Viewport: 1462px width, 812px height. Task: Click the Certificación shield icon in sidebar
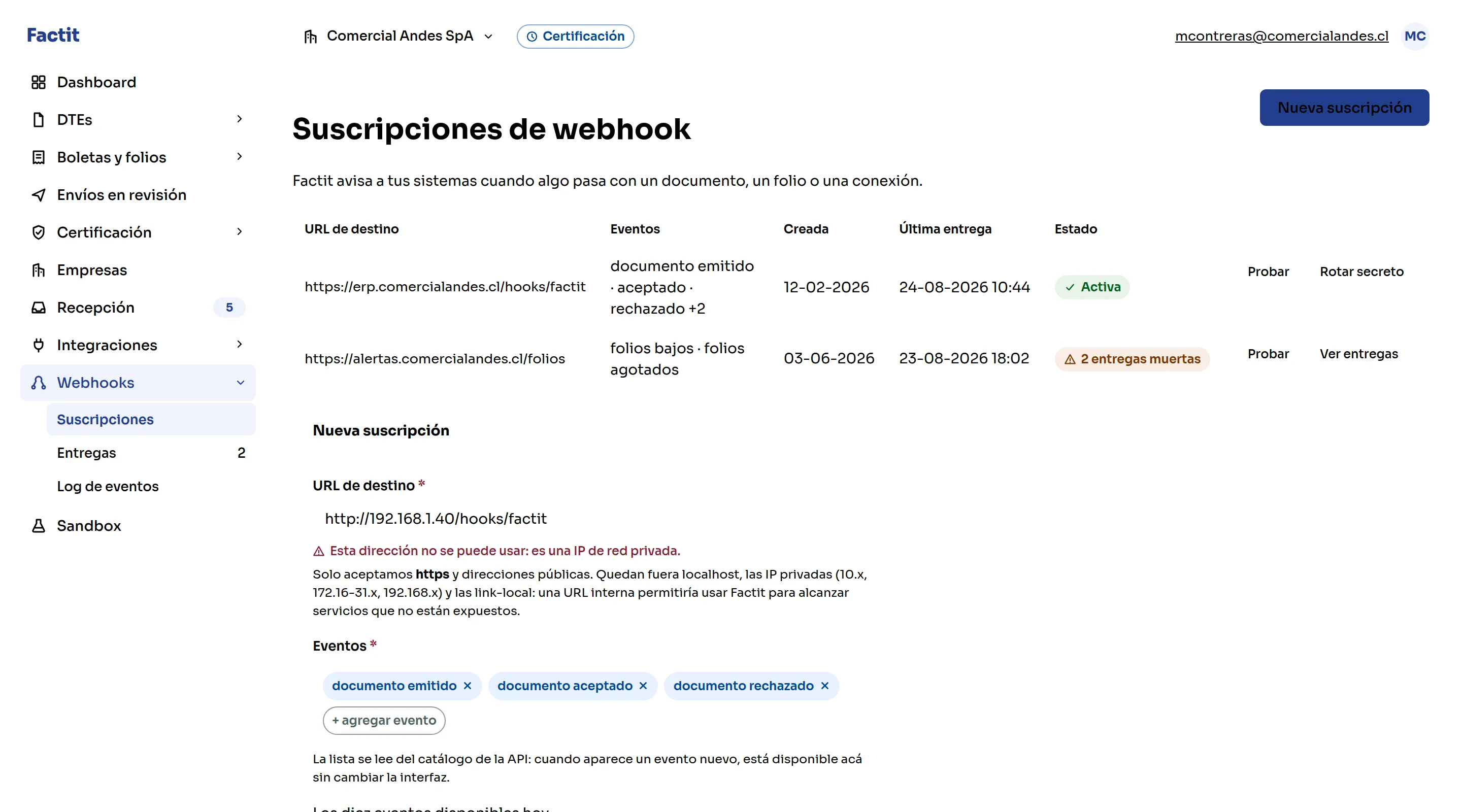click(x=38, y=232)
